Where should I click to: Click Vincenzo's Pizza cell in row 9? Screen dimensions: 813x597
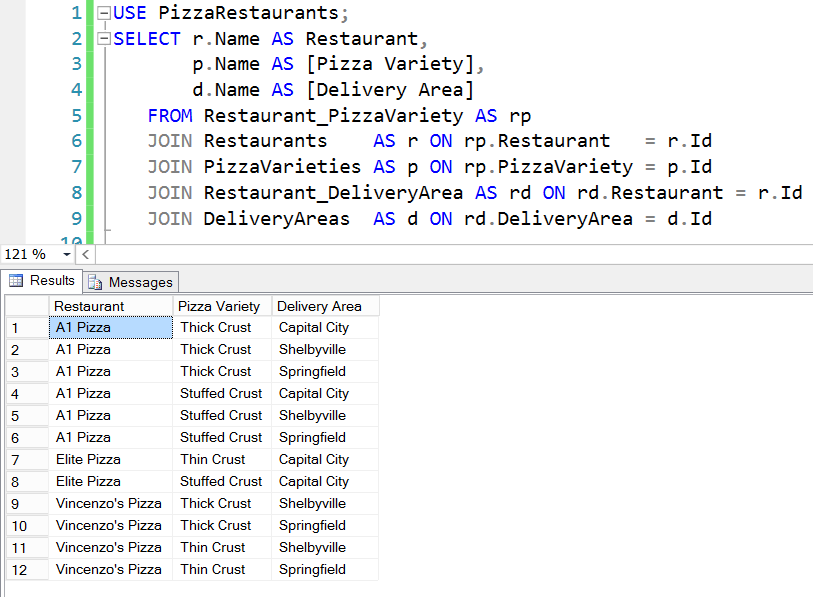tap(110, 504)
